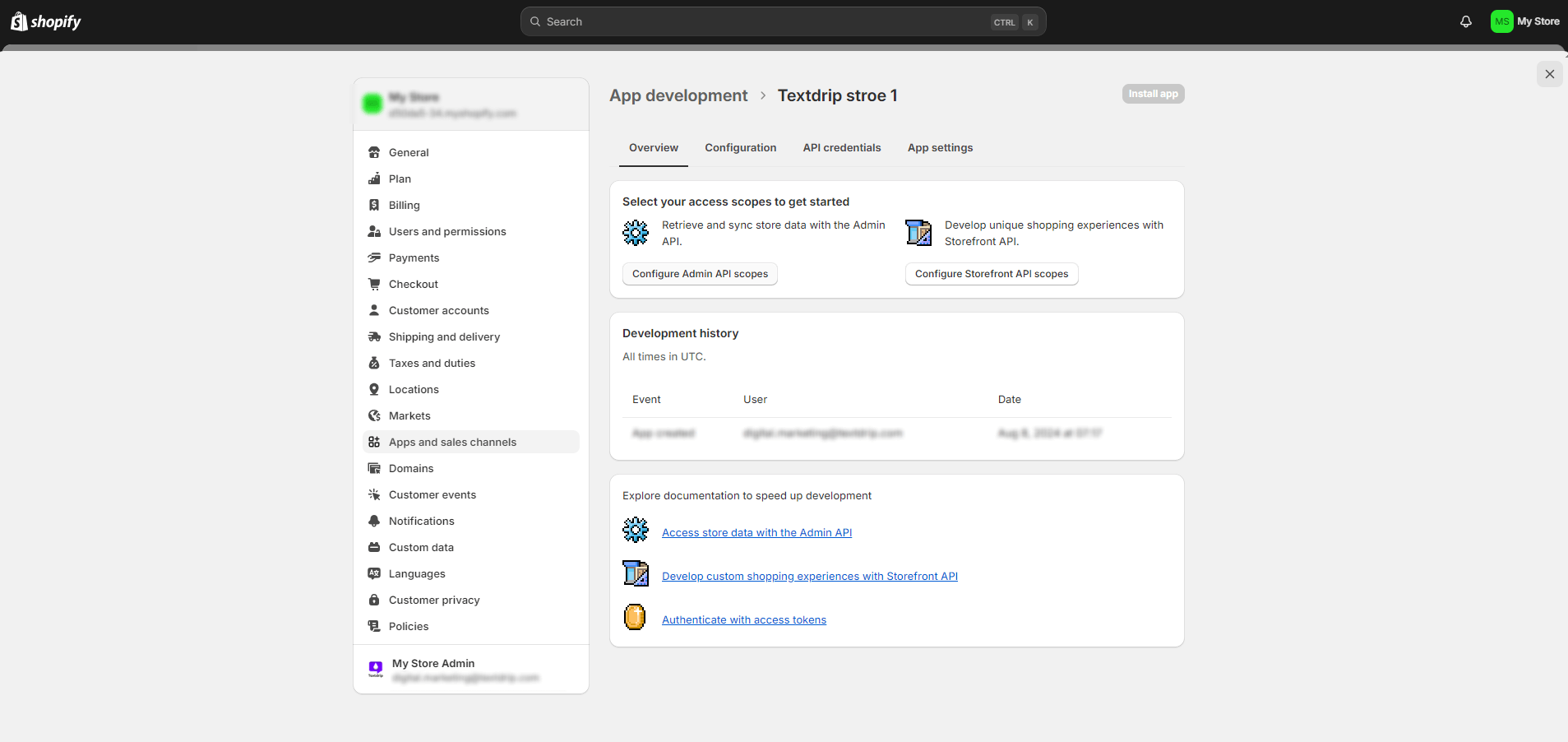Screen dimensions: 1568x742
Task: Click the Notifications bell icon in sidebar
Action: (375, 521)
